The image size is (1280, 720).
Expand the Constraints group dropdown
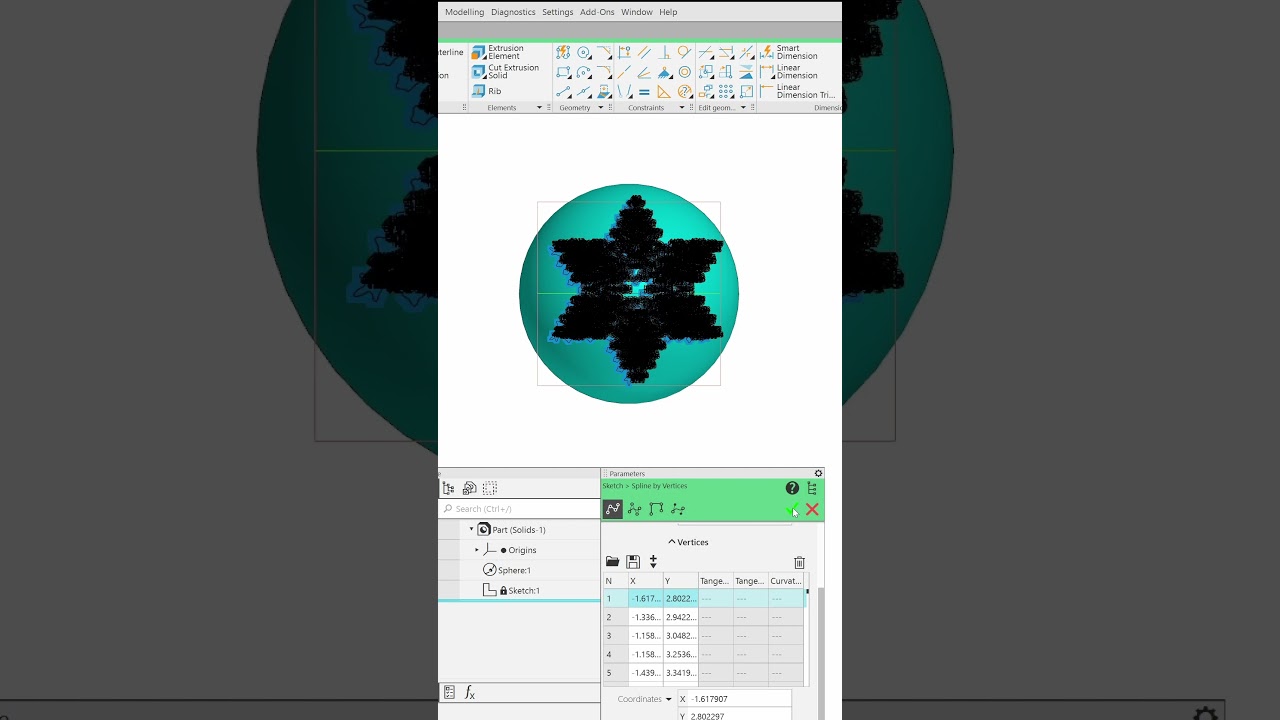[682, 108]
